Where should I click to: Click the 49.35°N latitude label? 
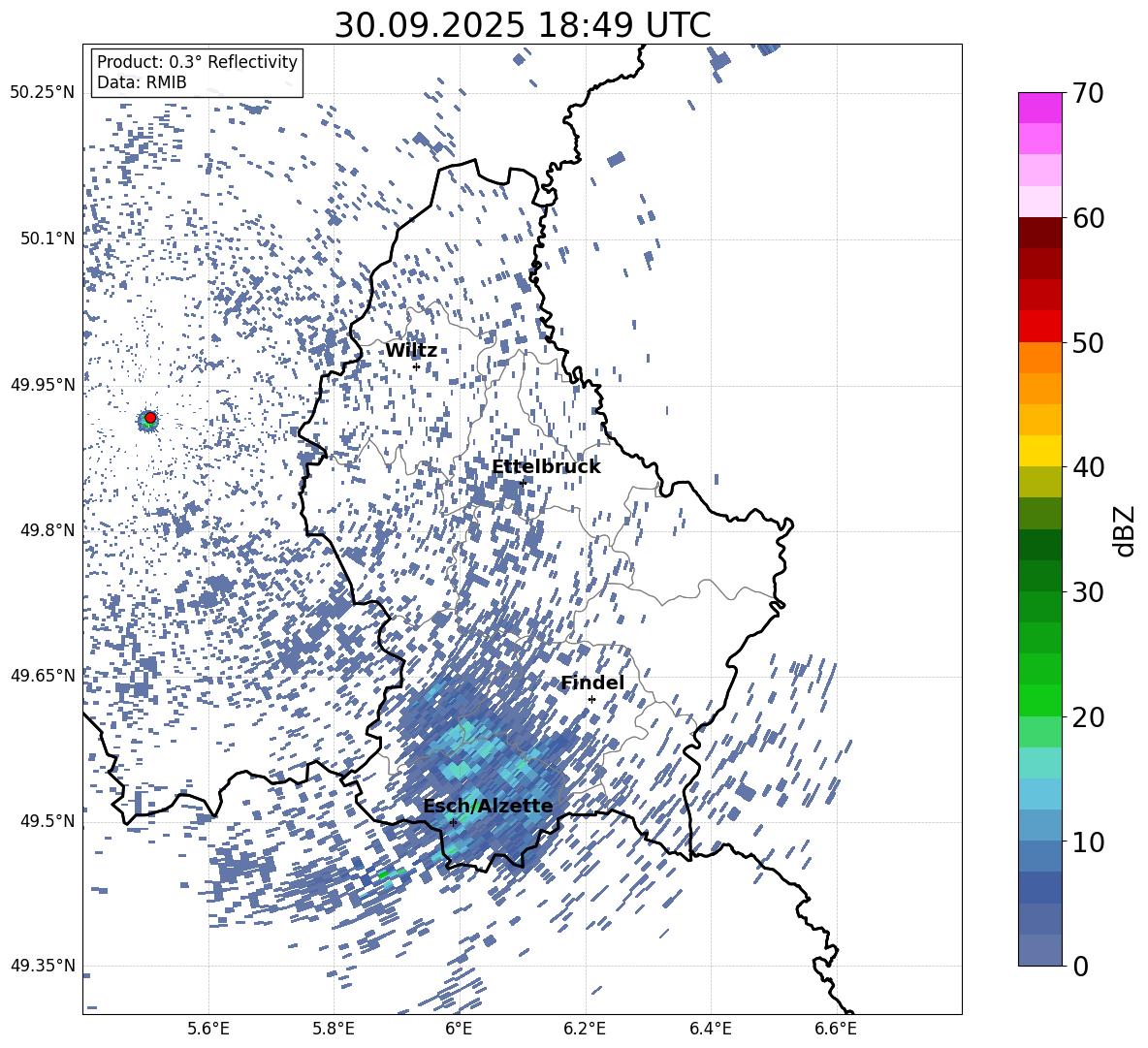[43, 966]
